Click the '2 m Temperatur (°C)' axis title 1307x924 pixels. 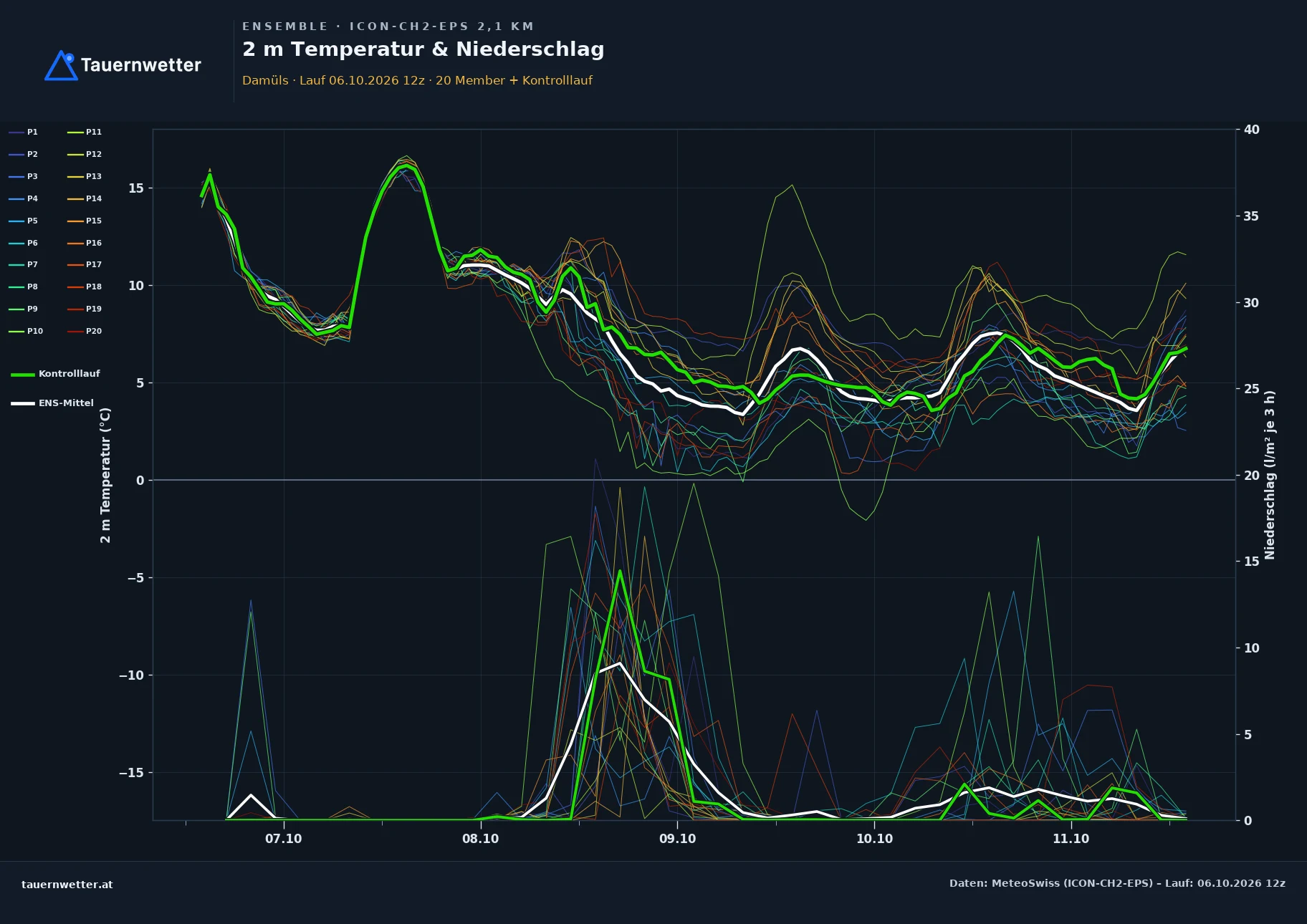coord(105,475)
